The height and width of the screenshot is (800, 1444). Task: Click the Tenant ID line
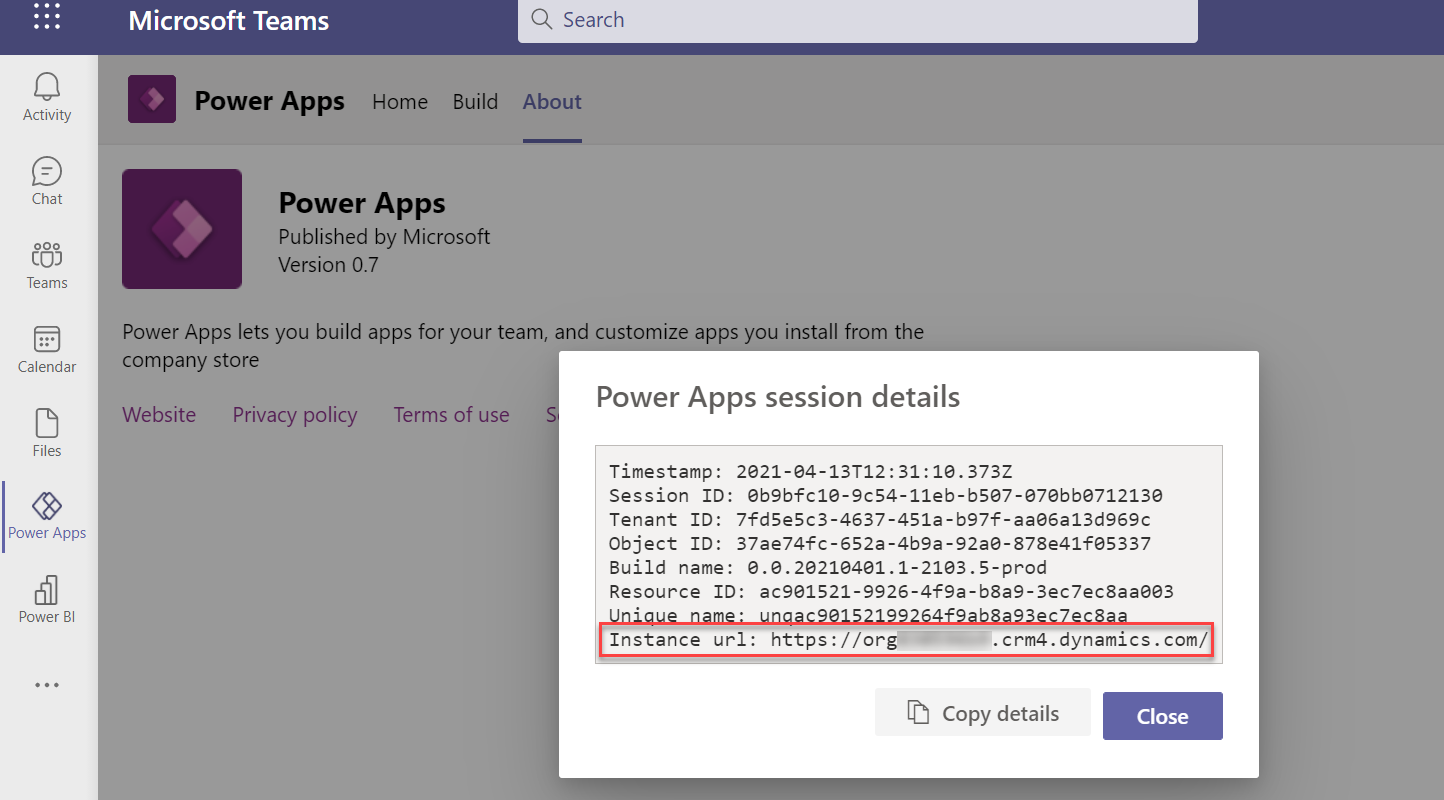[x=880, y=520]
